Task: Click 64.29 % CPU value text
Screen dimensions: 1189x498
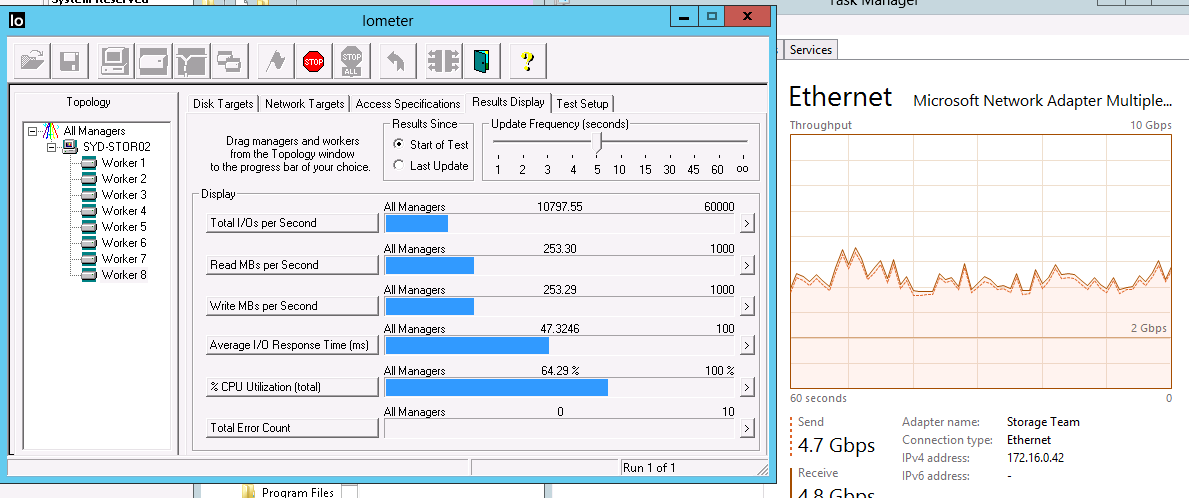Action: tap(560, 371)
